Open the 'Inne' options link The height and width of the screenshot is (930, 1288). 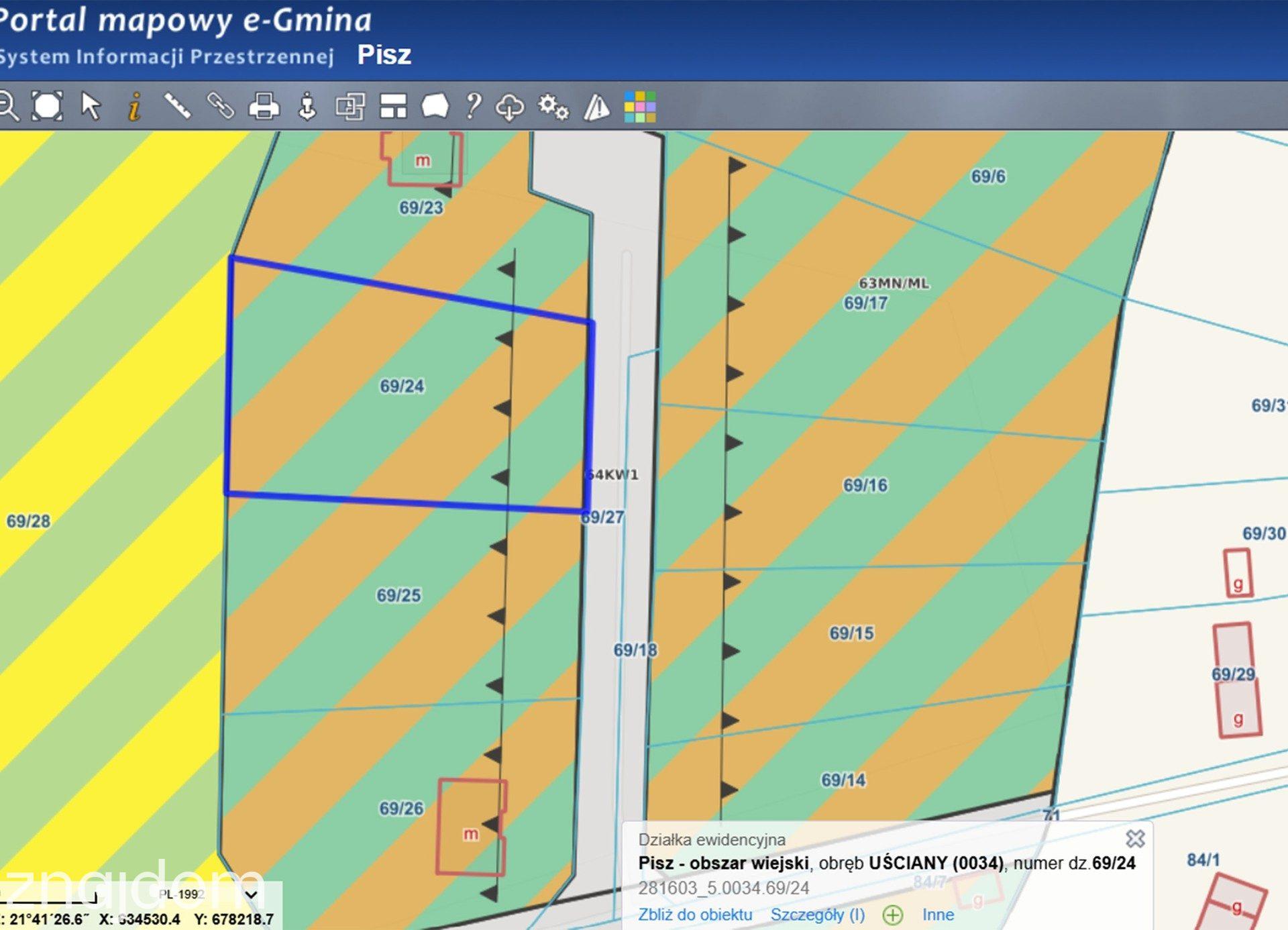click(x=938, y=915)
